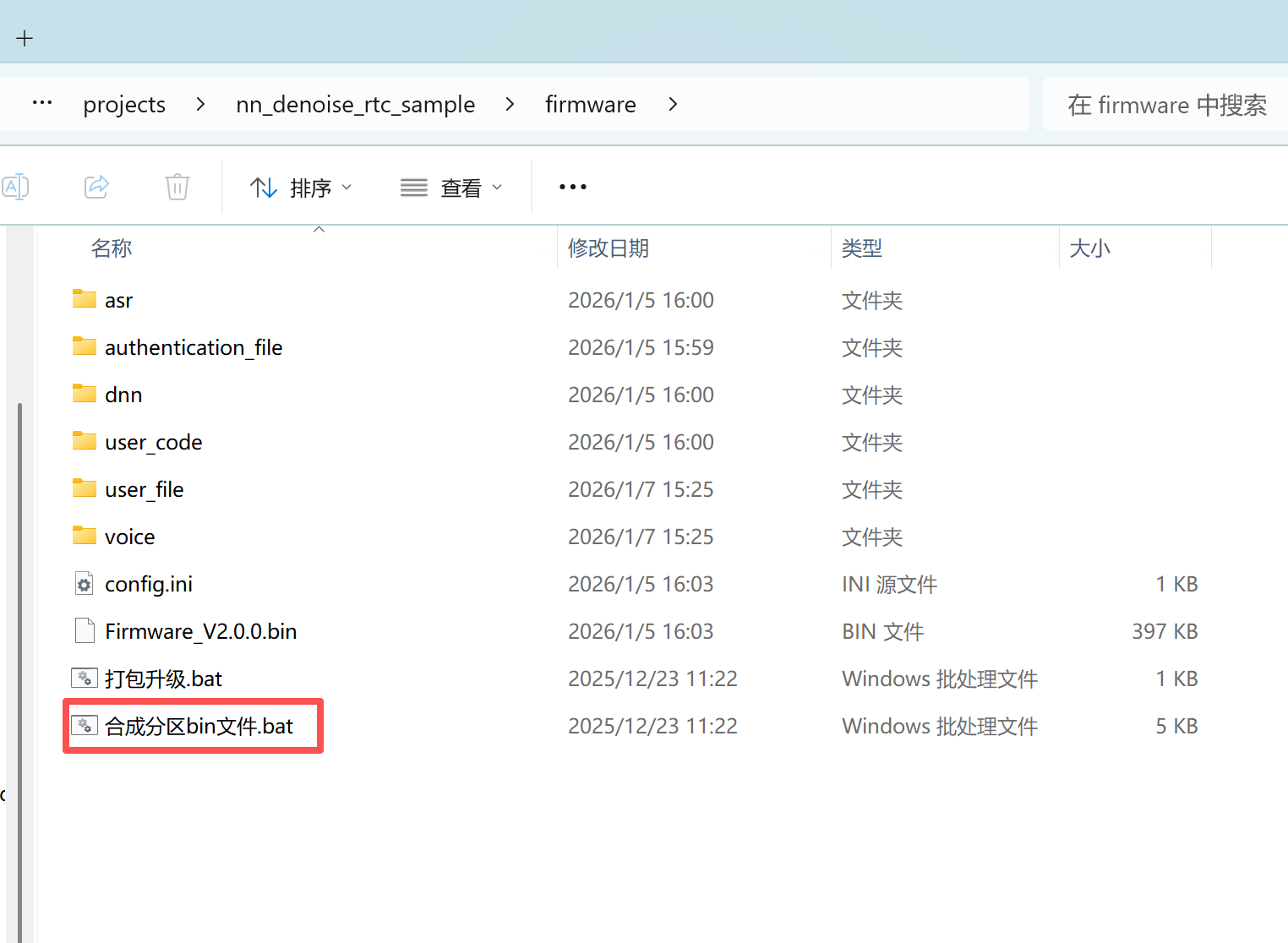Viewport: 1288px width, 943px height.
Task: Select the config.ini file icon
Action: tap(85, 584)
